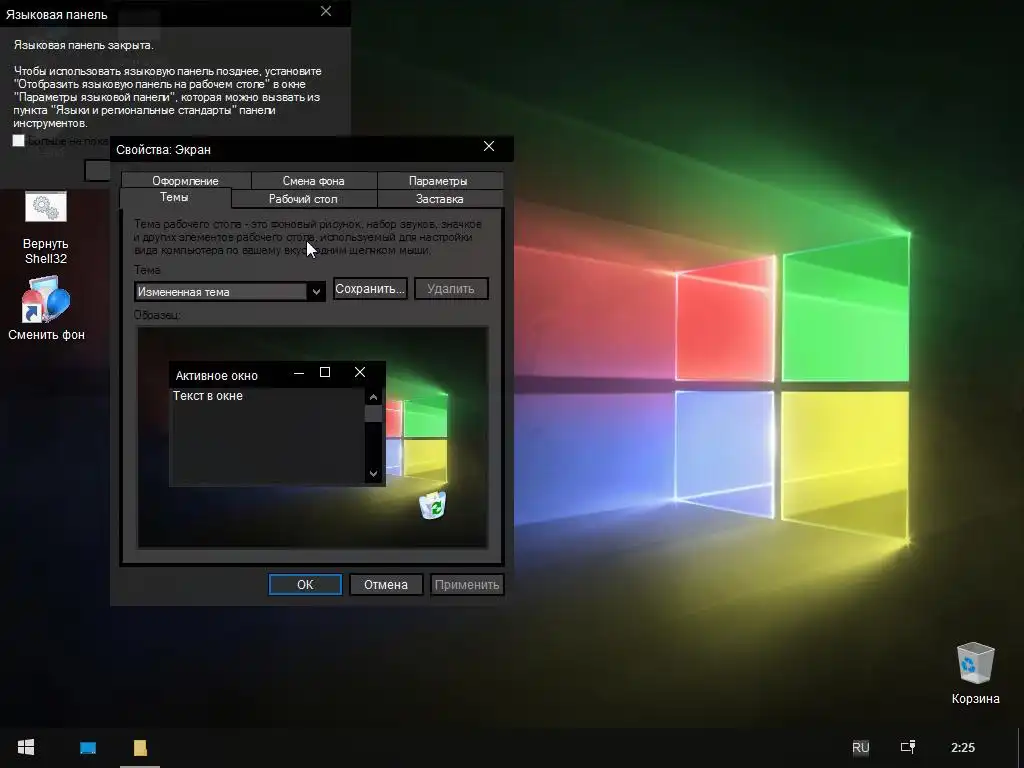Screen dimensions: 1024x768
Task: Check the box in Языковая панель dialog
Action: [18, 140]
